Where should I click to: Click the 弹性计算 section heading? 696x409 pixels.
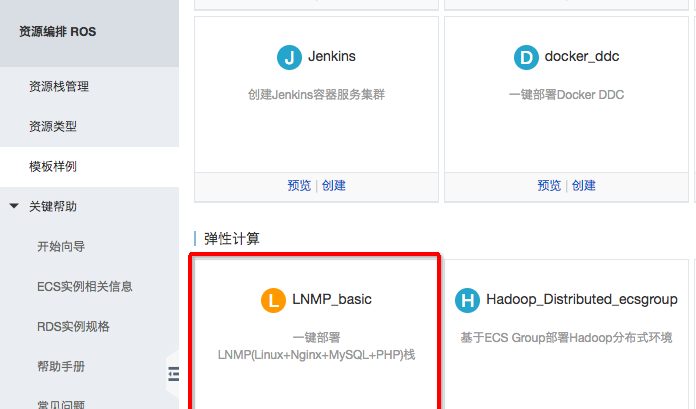coord(232,239)
